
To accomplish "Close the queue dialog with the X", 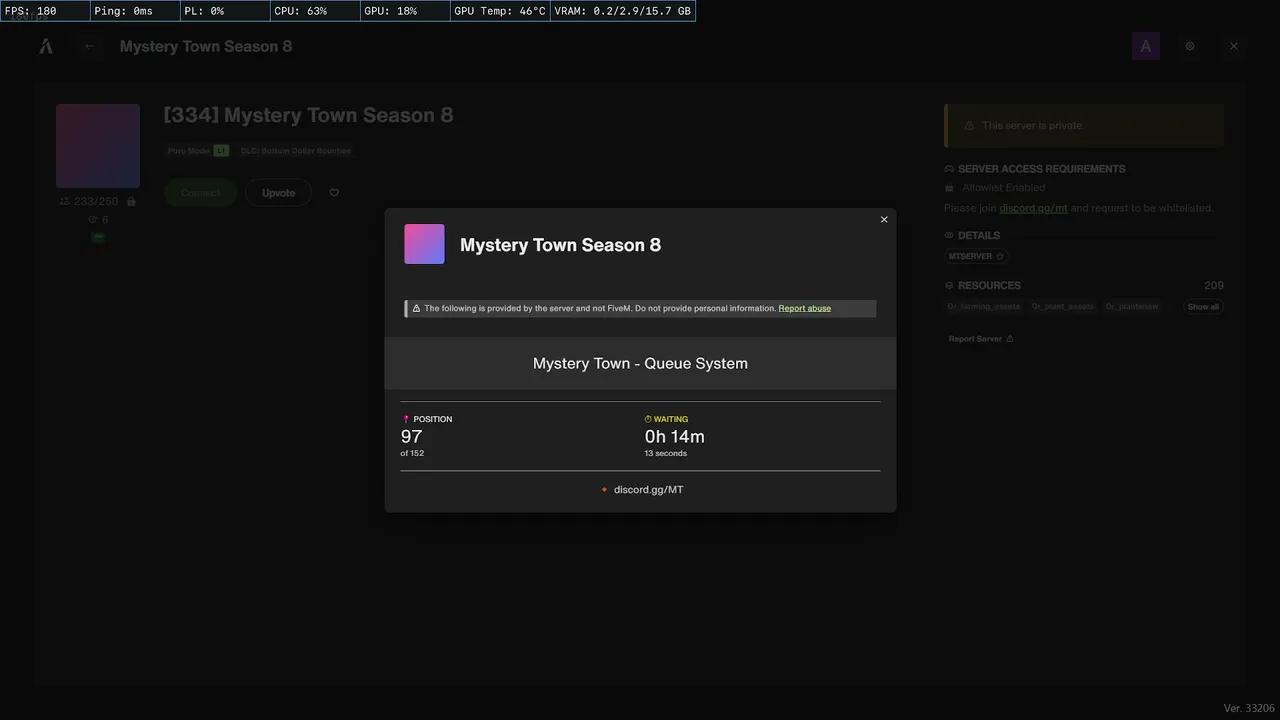I will (x=884, y=220).
